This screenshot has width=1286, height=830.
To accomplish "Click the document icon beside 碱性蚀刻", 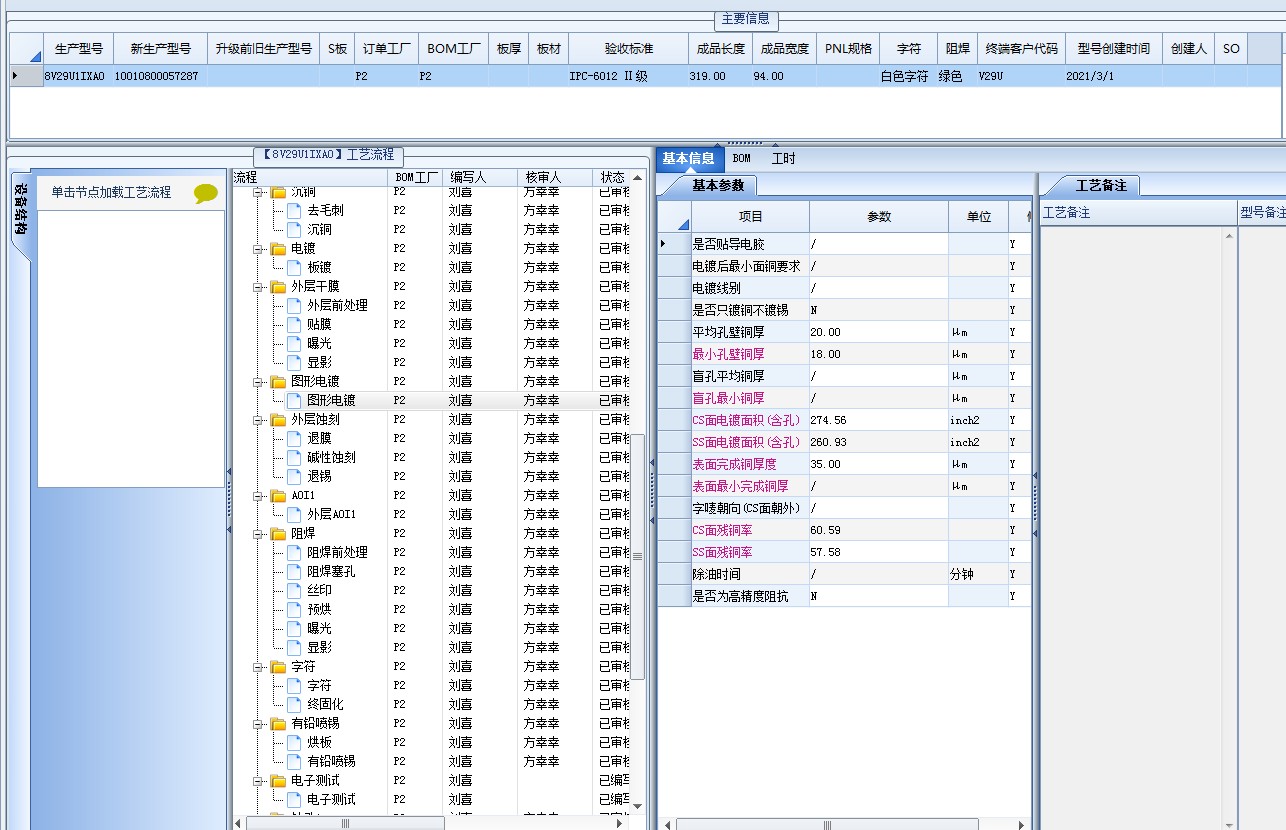I will pos(294,458).
